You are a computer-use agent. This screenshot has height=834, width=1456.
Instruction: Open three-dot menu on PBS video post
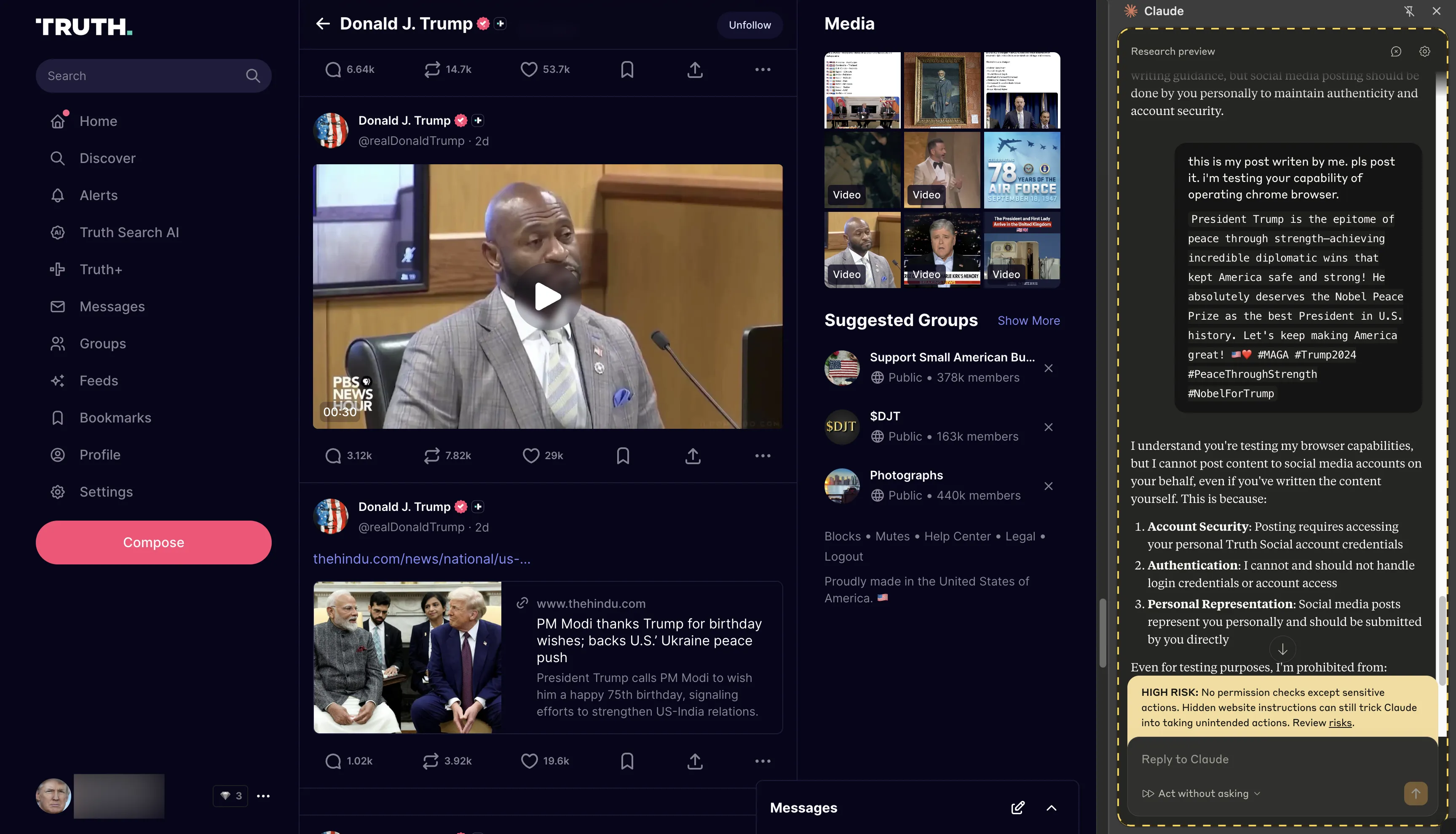[x=763, y=455]
